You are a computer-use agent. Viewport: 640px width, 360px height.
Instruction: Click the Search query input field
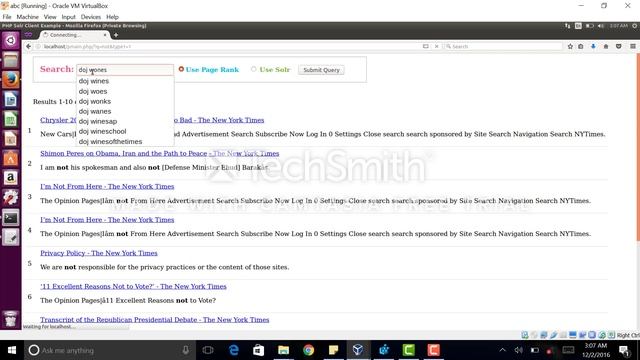(x=125, y=70)
